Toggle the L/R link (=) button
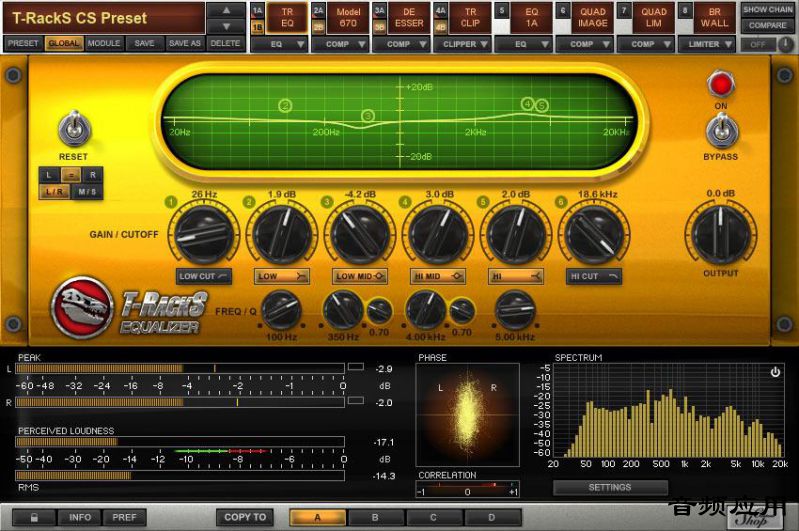This screenshot has height=531, width=799. (x=71, y=175)
